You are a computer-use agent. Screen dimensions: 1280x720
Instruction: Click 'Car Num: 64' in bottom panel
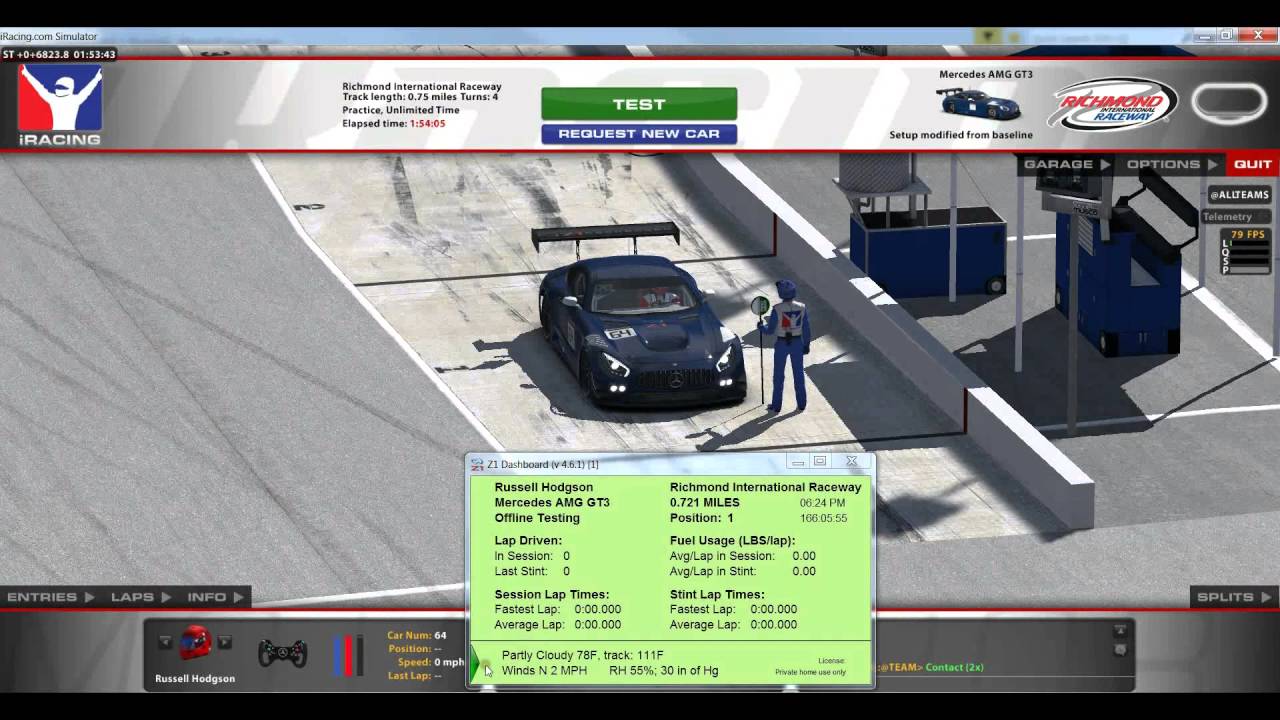click(x=417, y=635)
